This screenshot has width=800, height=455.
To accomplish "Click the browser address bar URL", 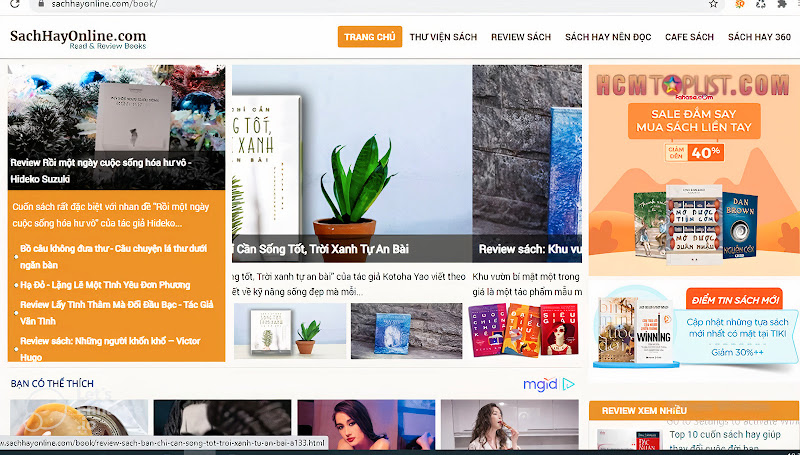I will coord(104,4).
